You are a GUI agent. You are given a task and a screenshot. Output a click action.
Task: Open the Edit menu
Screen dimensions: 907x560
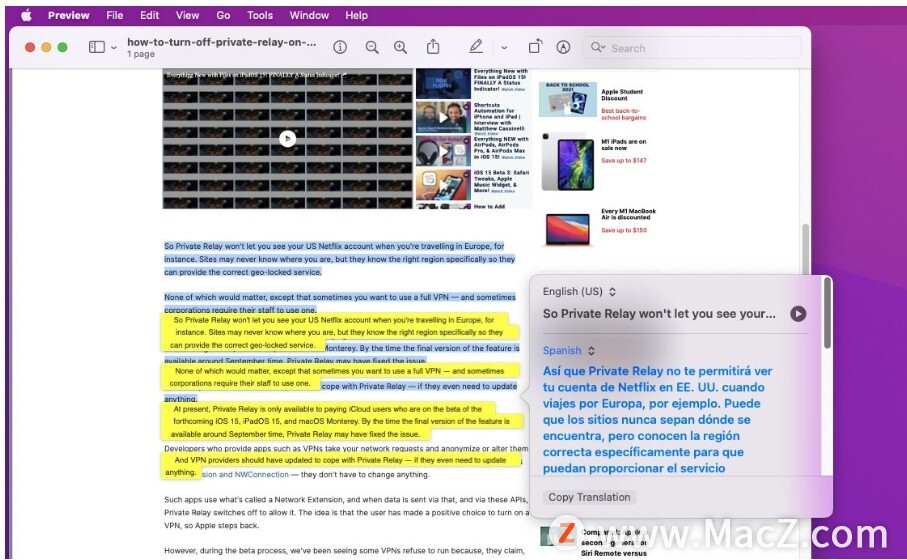pyautogui.click(x=149, y=16)
